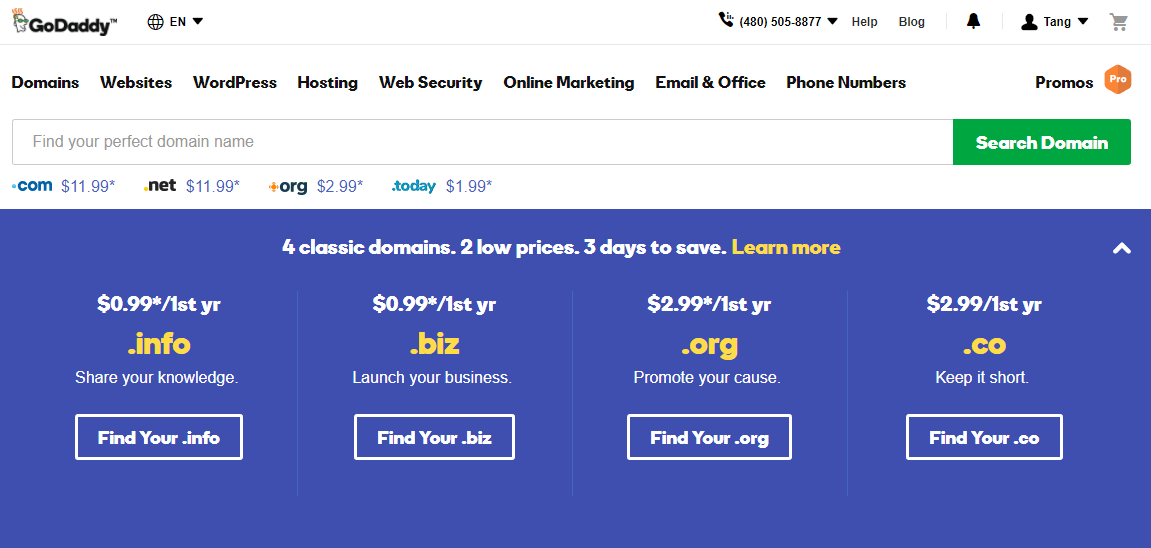Click the .today domain price logo

pos(414,186)
